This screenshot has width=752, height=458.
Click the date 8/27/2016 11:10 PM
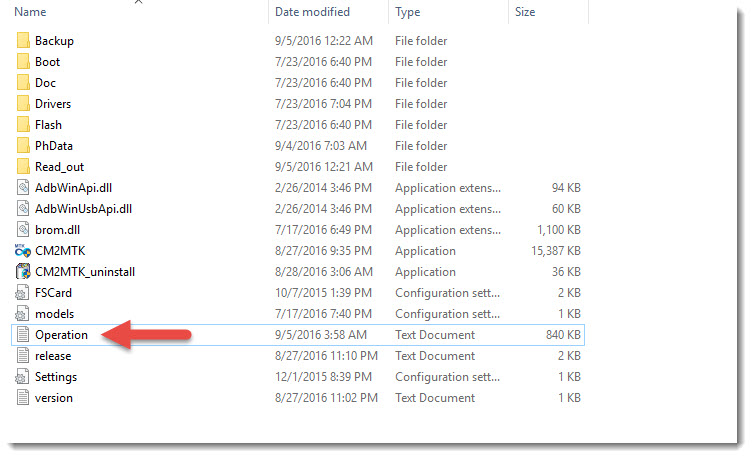(x=326, y=356)
